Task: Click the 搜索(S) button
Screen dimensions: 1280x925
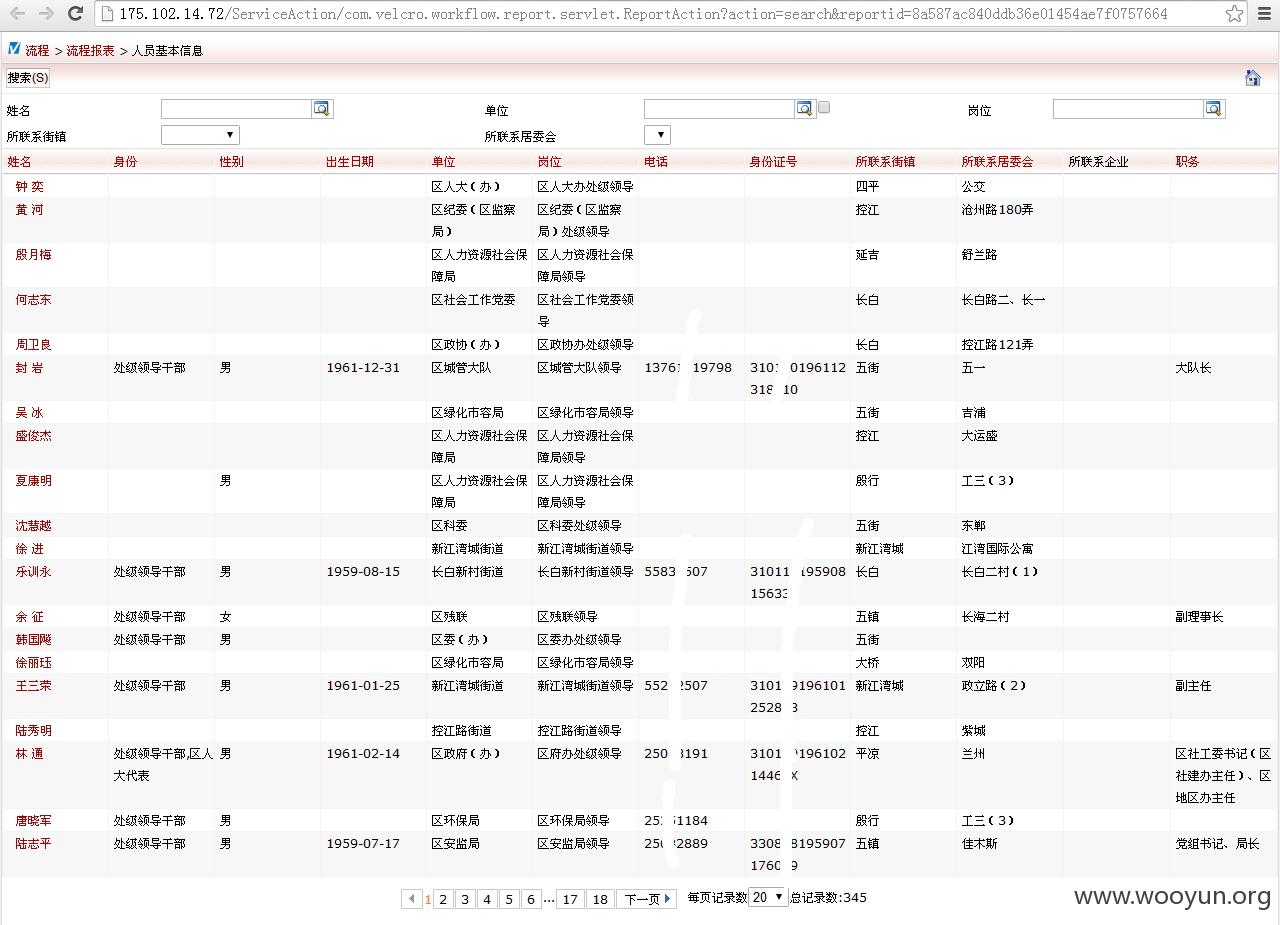Action: [27, 78]
